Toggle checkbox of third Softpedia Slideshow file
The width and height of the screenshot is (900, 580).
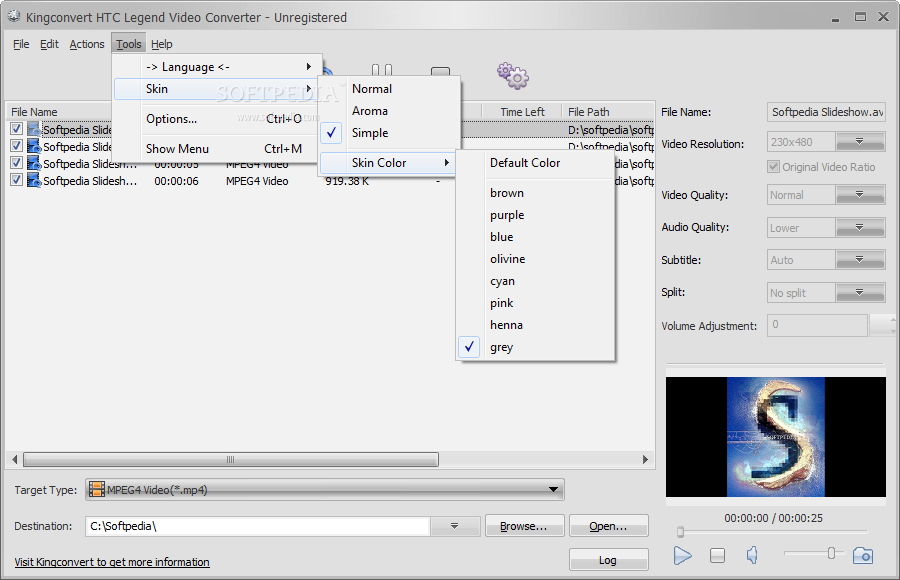tap(17, 163)
